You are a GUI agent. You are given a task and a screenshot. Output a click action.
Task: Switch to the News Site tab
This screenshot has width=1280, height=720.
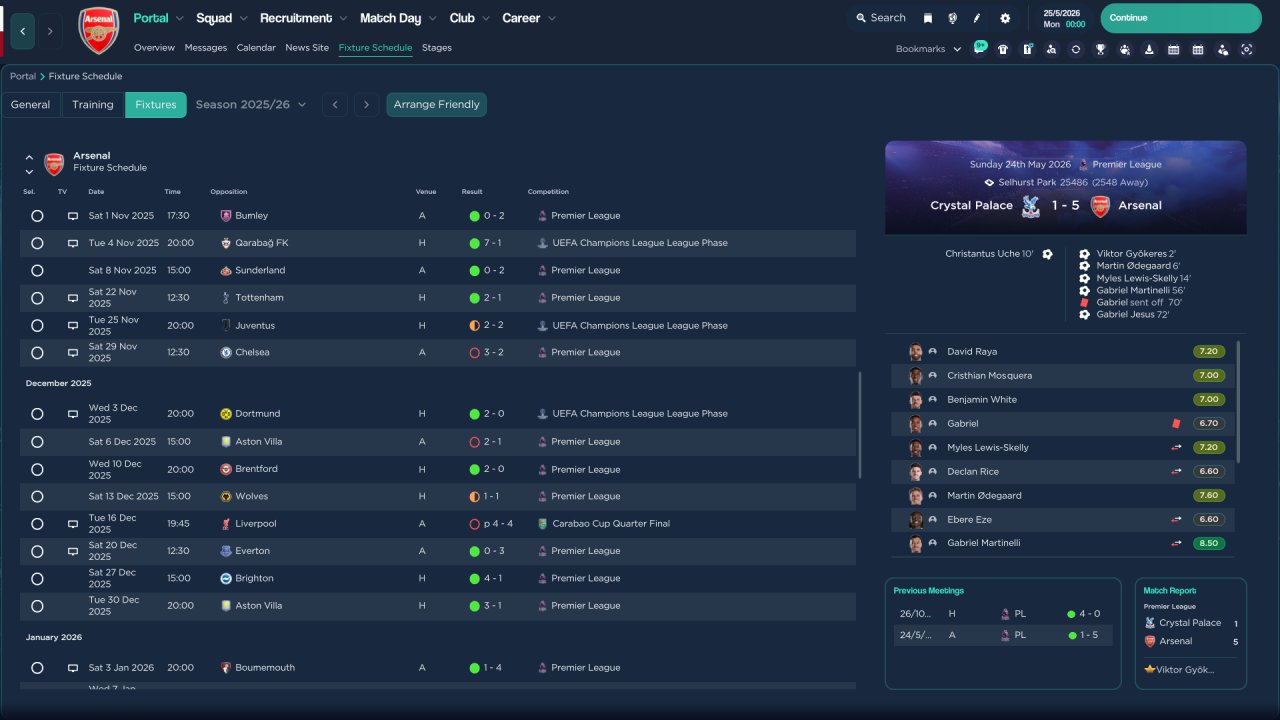(307, 48)
